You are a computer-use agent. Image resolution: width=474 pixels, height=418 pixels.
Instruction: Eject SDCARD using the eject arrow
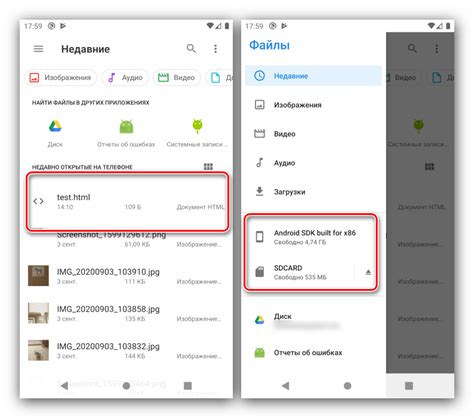[x=368, y=272]
